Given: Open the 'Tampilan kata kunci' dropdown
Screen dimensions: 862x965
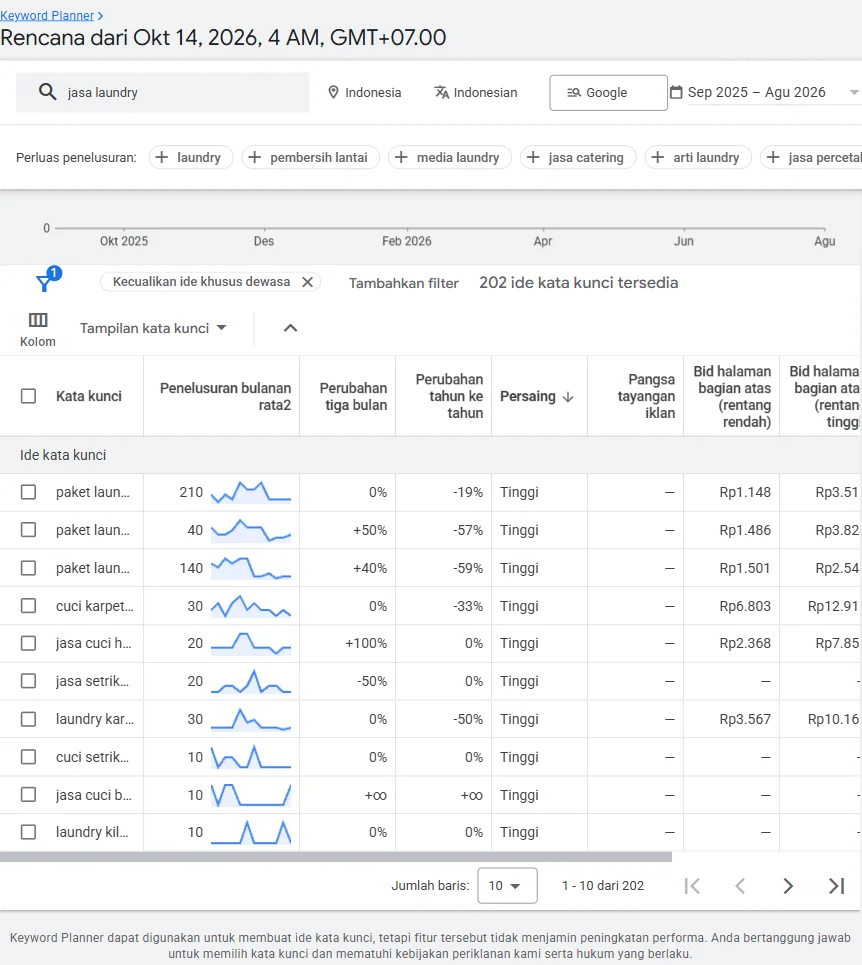Looking at the screenshot, I should (153, 329).
